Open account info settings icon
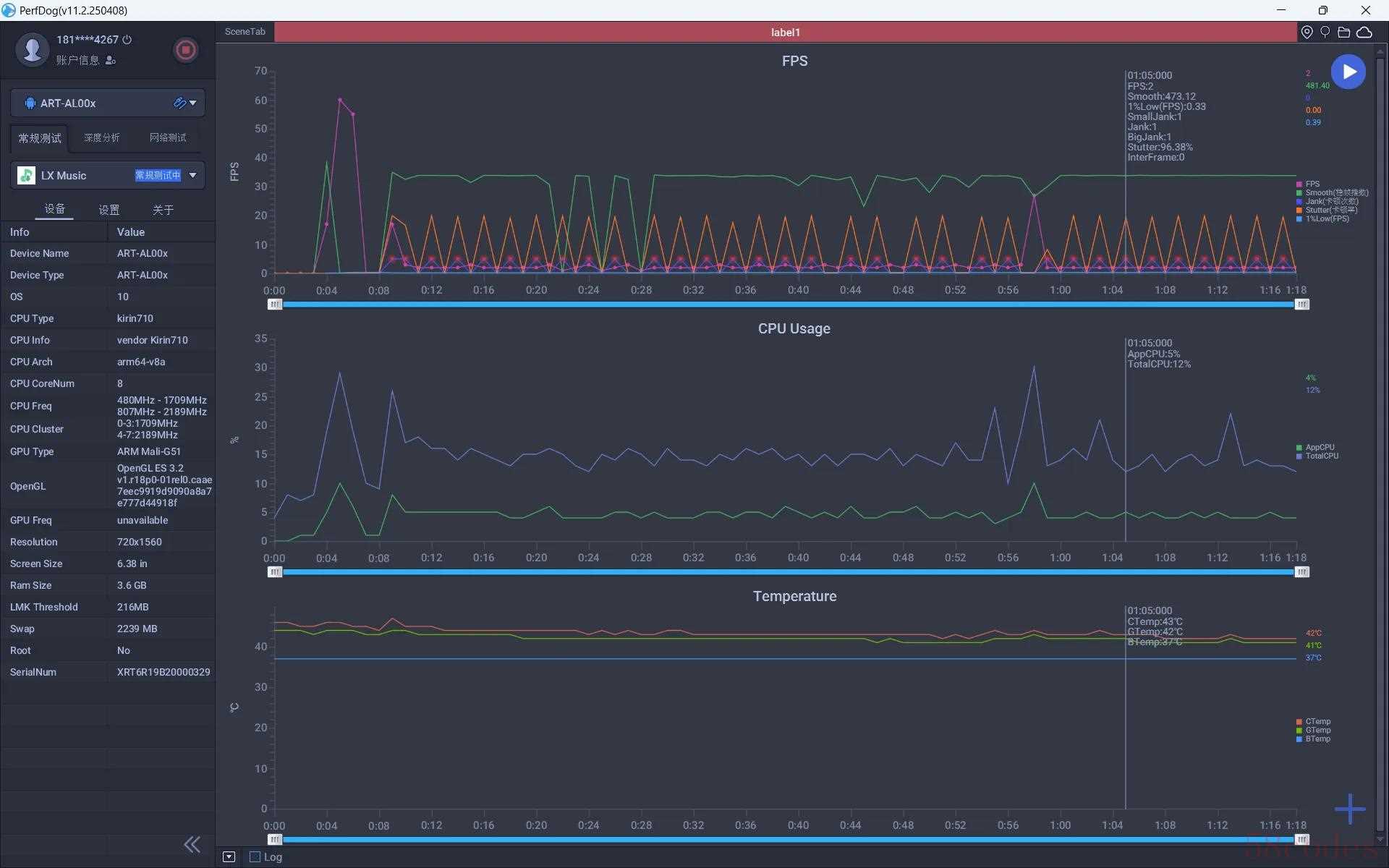 (111, 61)
